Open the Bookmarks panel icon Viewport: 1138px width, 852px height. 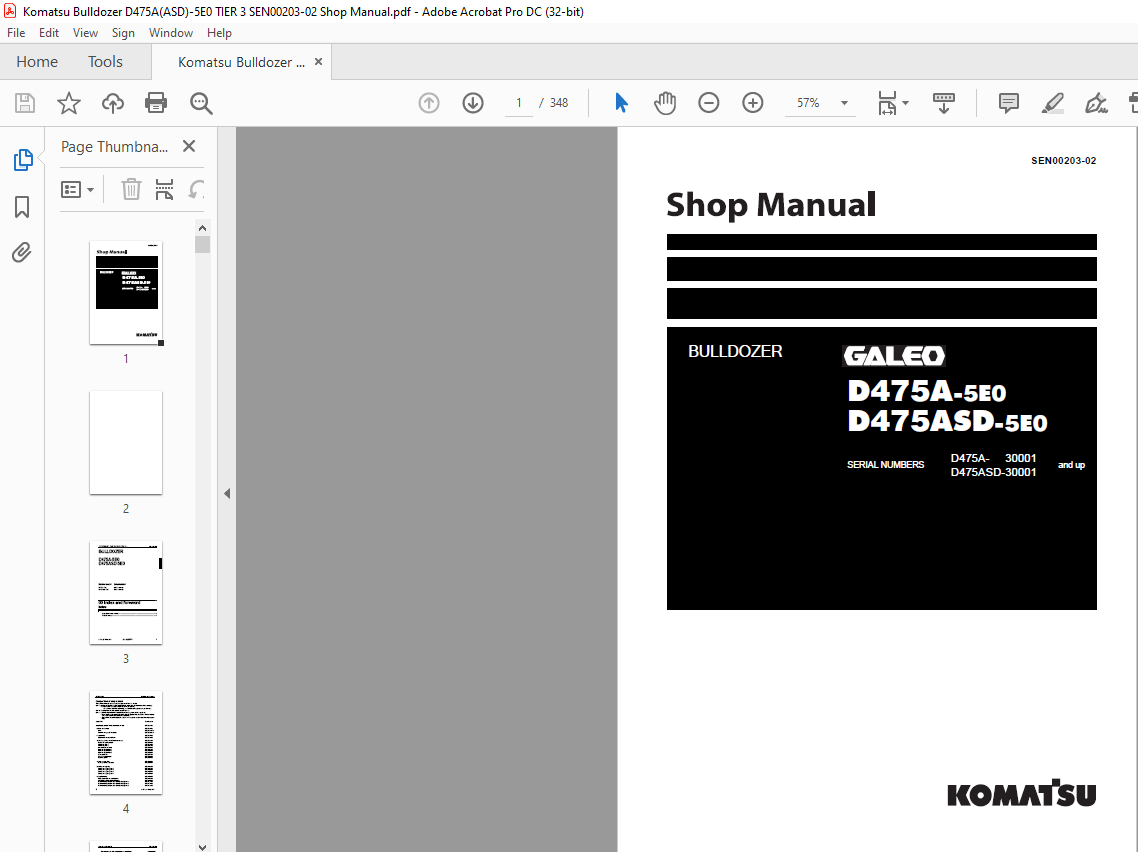tap(22, 207)
